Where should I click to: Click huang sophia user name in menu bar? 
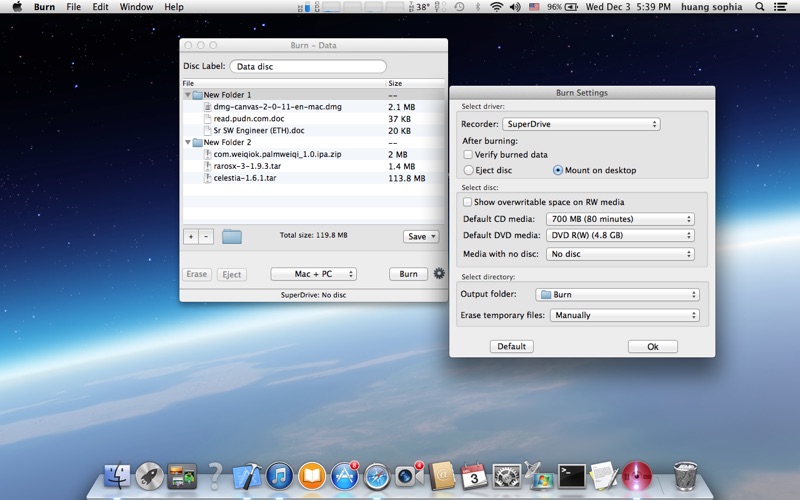[711, 7]
